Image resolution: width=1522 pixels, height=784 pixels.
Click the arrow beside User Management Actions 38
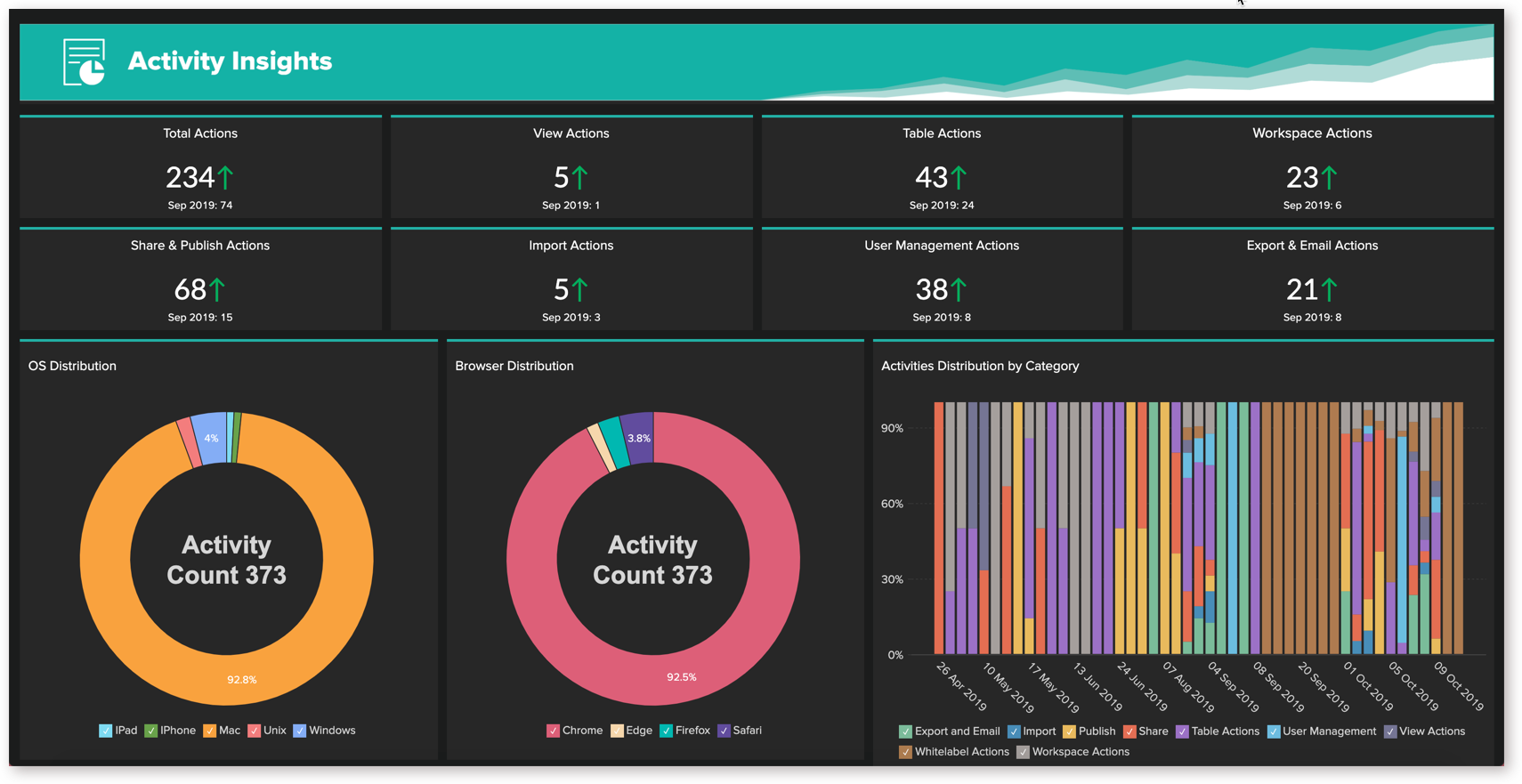[x=959, y=290]
